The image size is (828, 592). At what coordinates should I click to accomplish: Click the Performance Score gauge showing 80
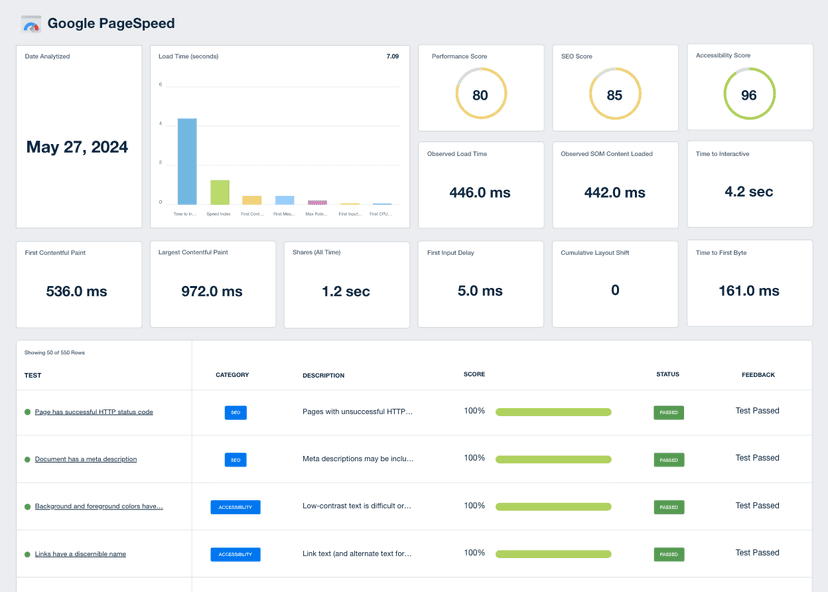(x=481, y=94)
